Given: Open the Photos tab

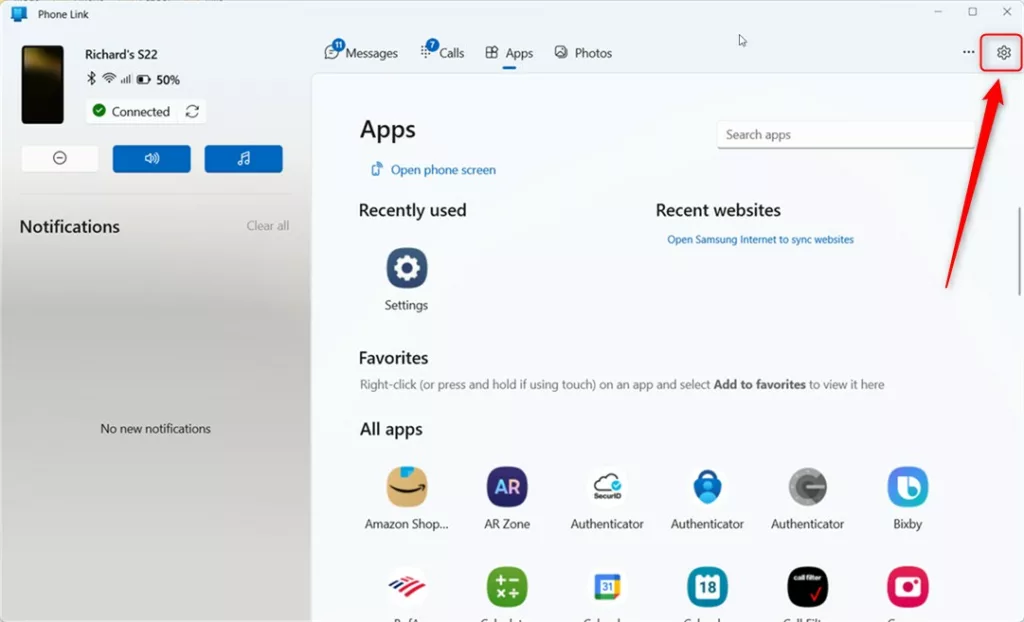Looking at the screenshot, I should (583, 53).
